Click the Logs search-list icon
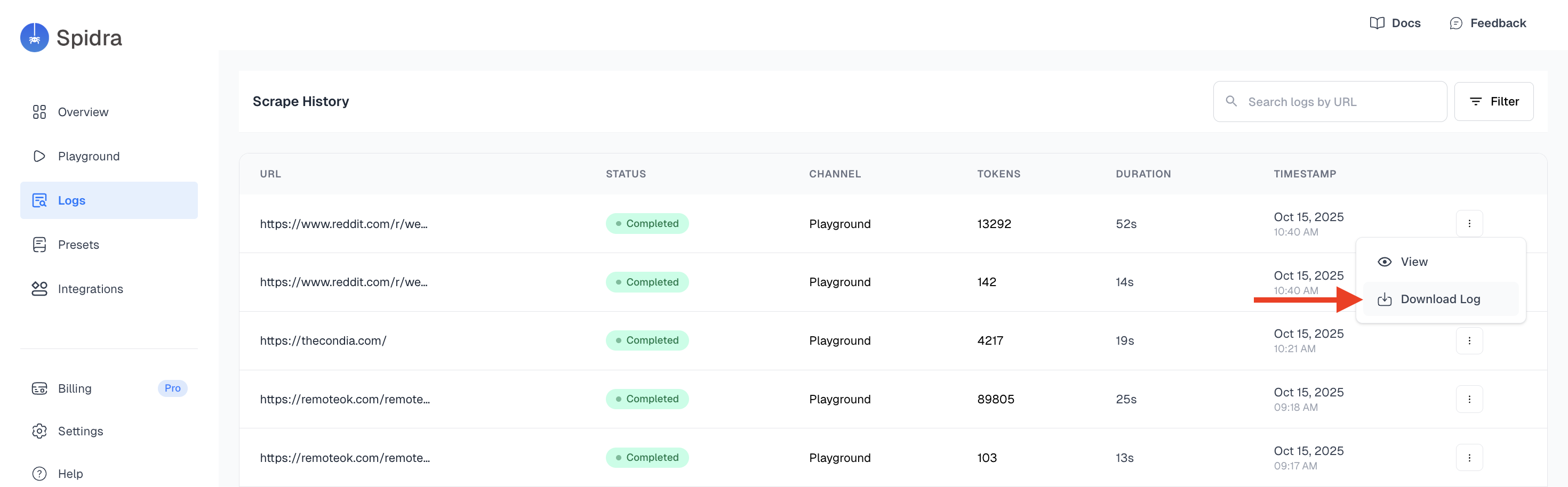The image size is (1568, 487). pyautogui.click(x=39, y=200)
